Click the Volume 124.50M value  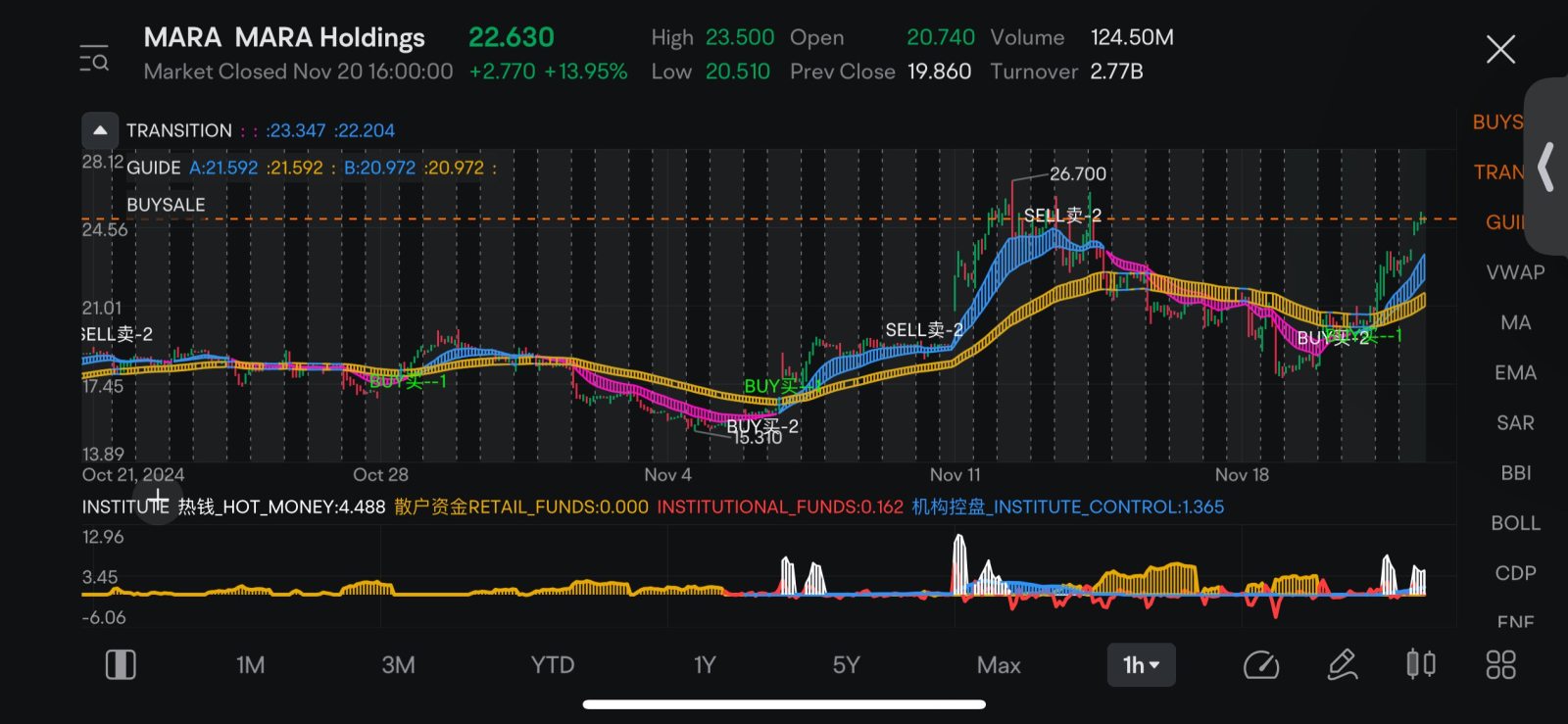(1132, 37)
